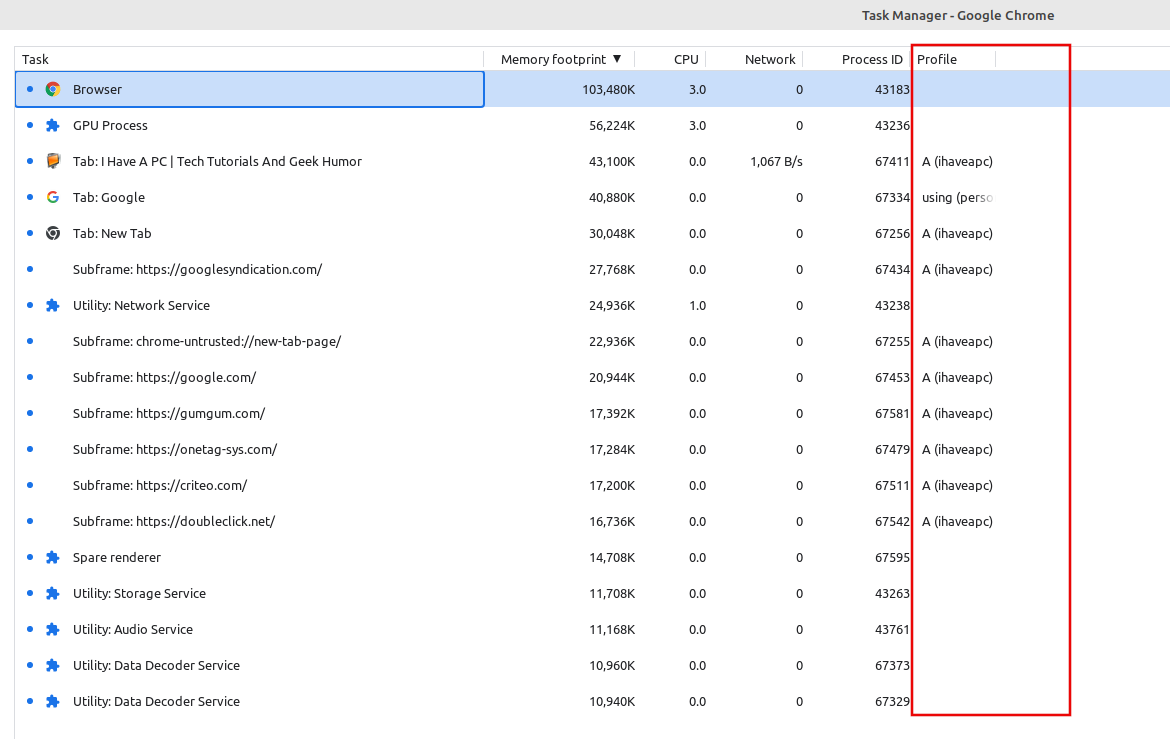Click the puzzle icon beside GPU Process
Screen dimensions: 1170x739
pyautogui.click(x=53, y=125)
